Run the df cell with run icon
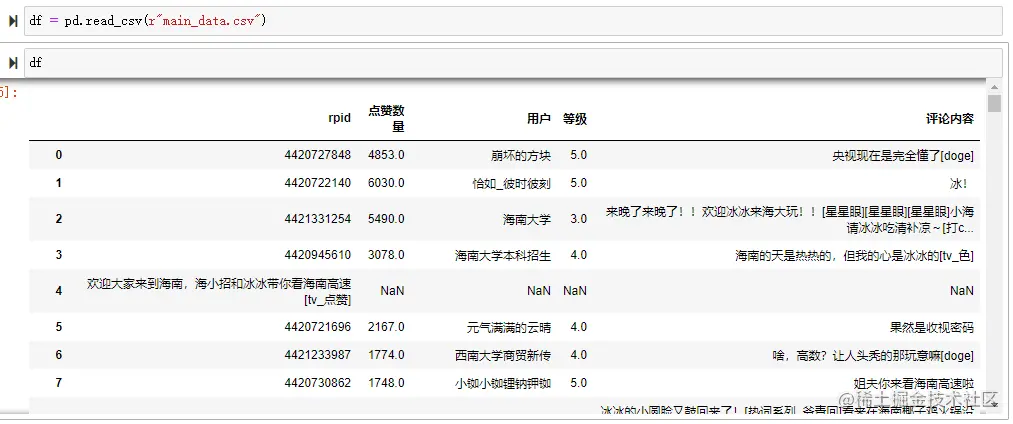Image resolution: width=1013 pixels, height=424 pixels. click(13, 63)
